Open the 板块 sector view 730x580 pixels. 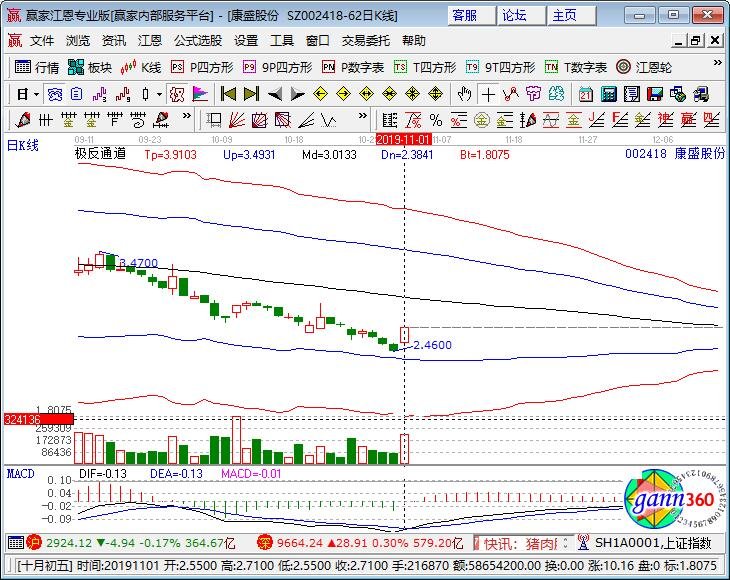pyautogui.click(x=89, y=67)
